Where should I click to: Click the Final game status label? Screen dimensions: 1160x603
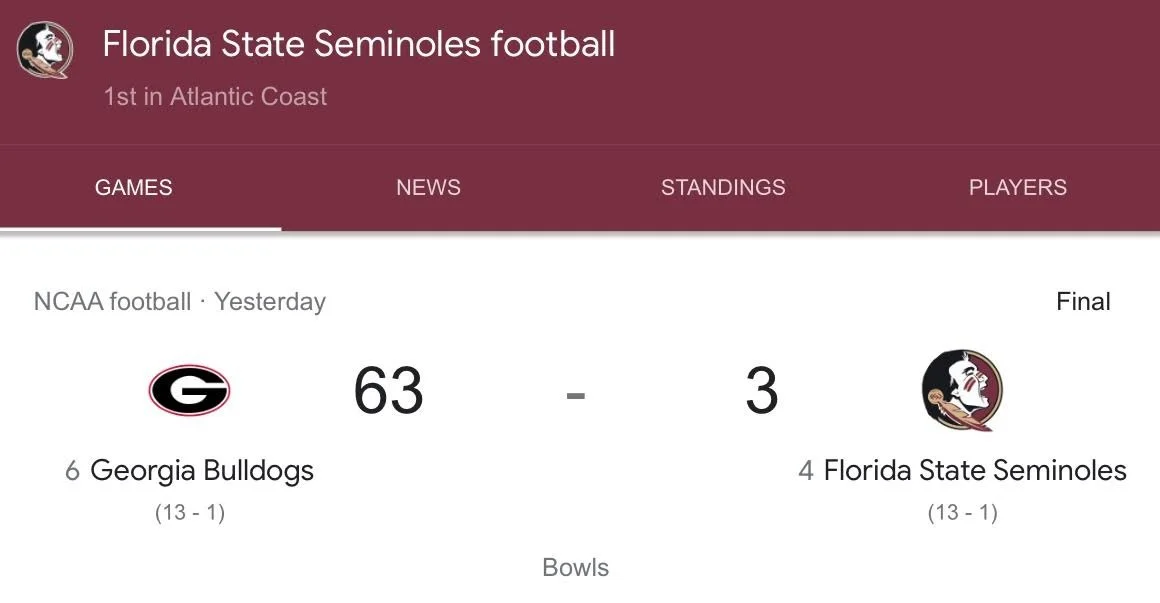[x=1083, y=302]
